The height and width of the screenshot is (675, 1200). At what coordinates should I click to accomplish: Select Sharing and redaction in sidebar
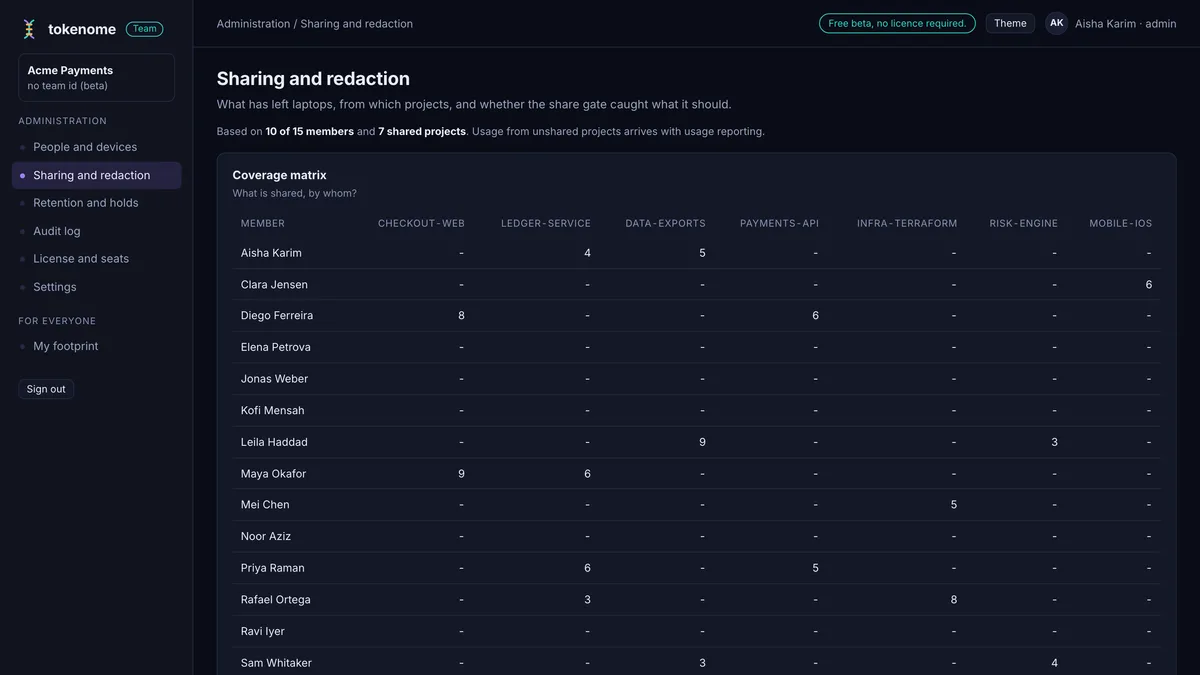(96, 175)
